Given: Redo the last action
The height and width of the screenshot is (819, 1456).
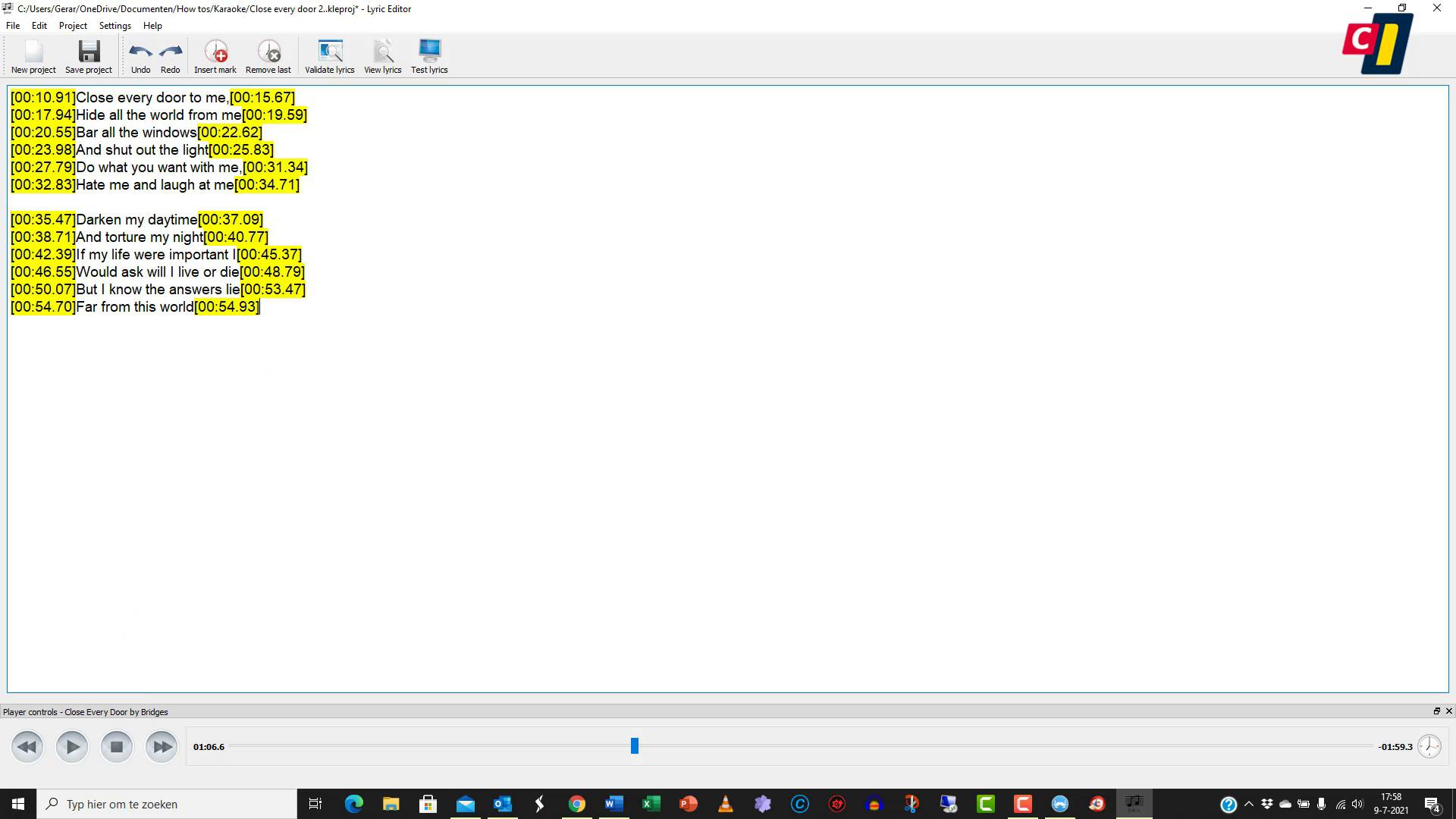Looking at the screenshot, I should (170, 55).
